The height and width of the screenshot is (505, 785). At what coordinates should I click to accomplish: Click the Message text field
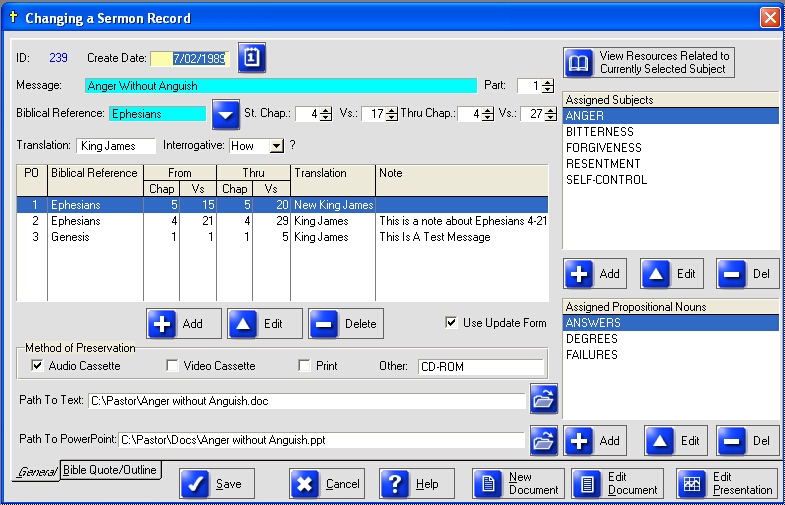click(280, 86)
